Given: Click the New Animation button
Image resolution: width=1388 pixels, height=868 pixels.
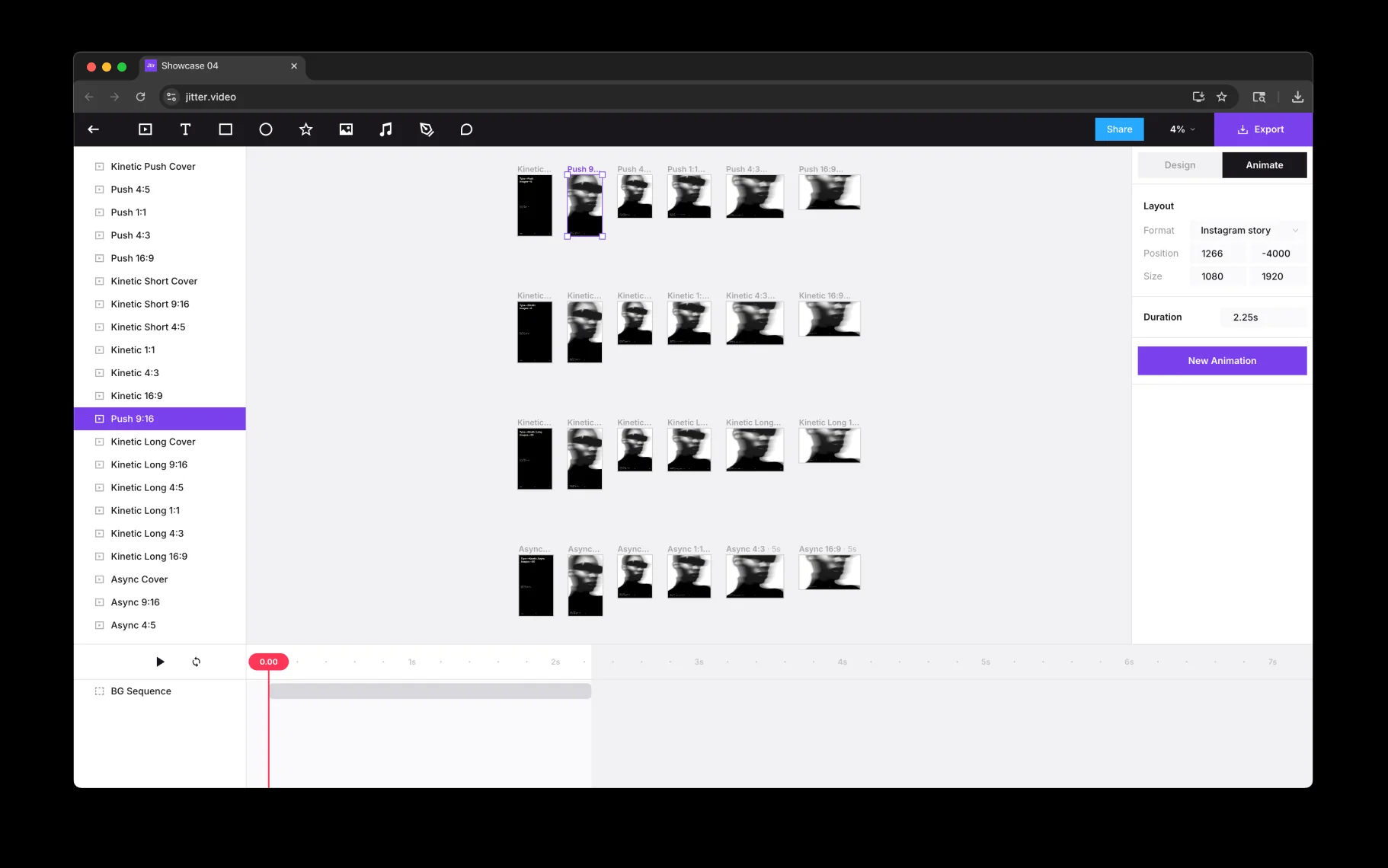Looking at the screenshot, I should pyautogui.click(x=1222, y=361).
